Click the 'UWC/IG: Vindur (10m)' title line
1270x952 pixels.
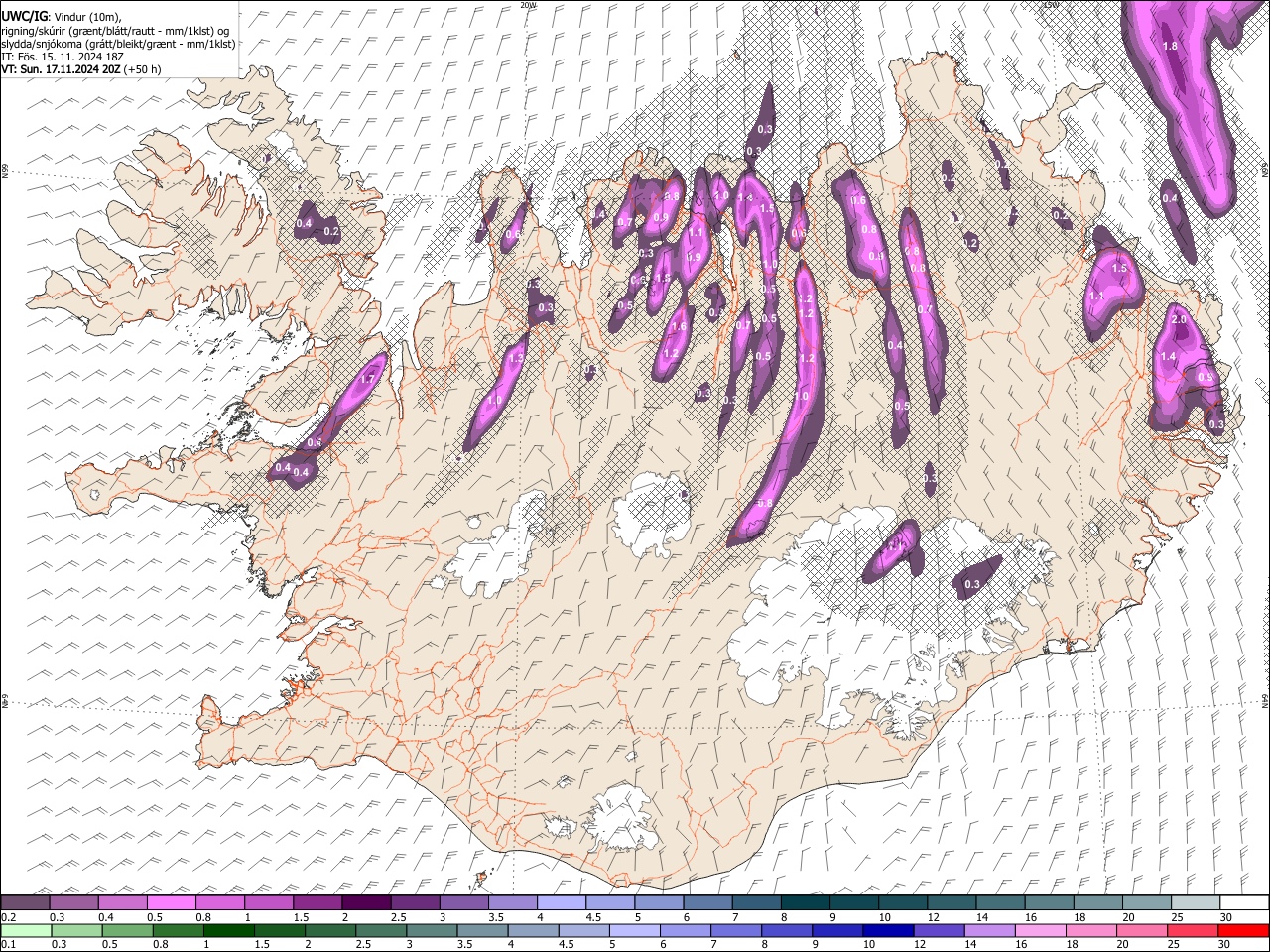point(61,16)
